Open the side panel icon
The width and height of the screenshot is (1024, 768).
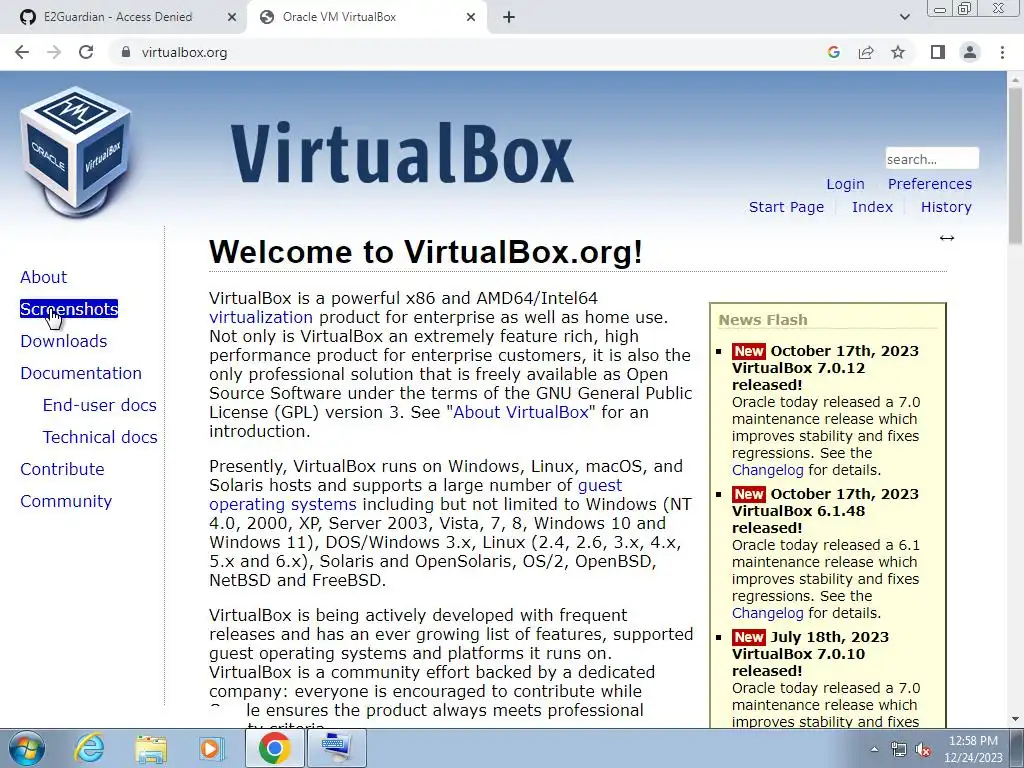pyautogui.click(x=938, y=52)
